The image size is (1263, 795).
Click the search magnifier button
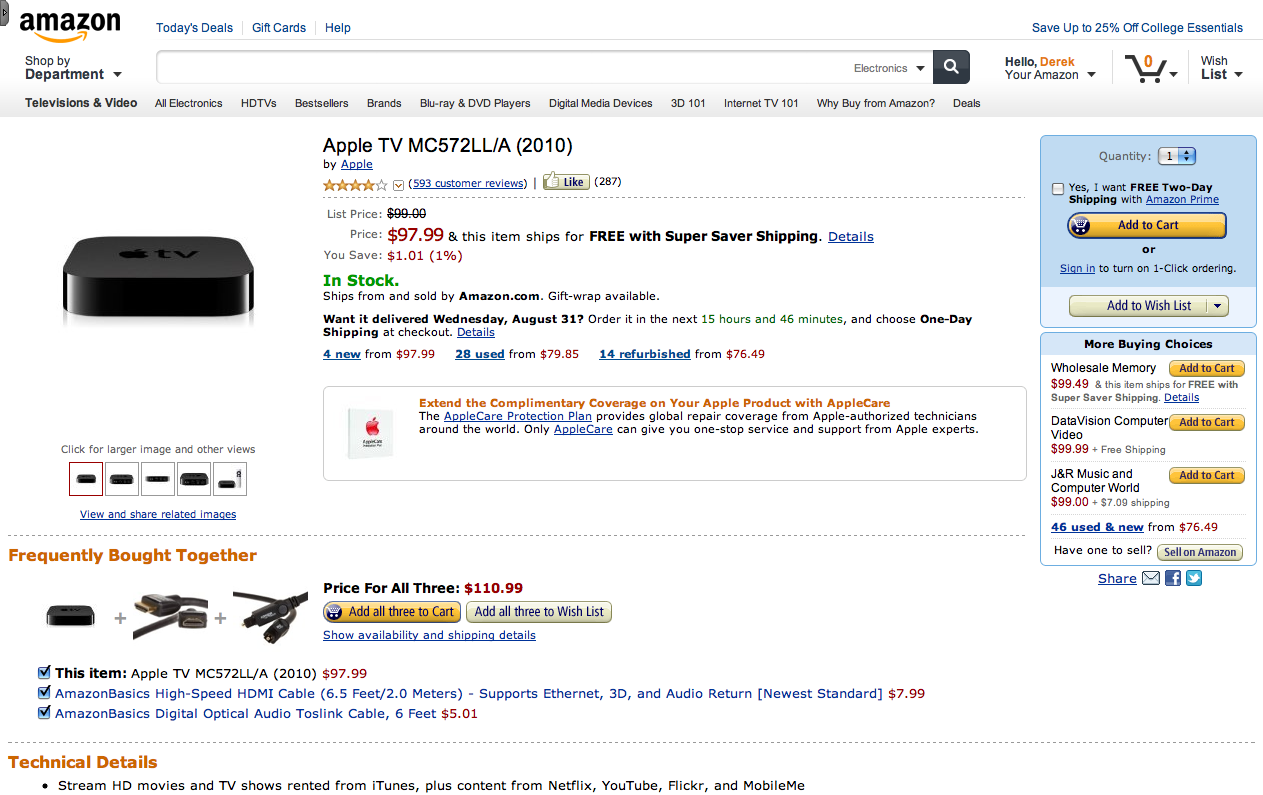tap(951, 67)
